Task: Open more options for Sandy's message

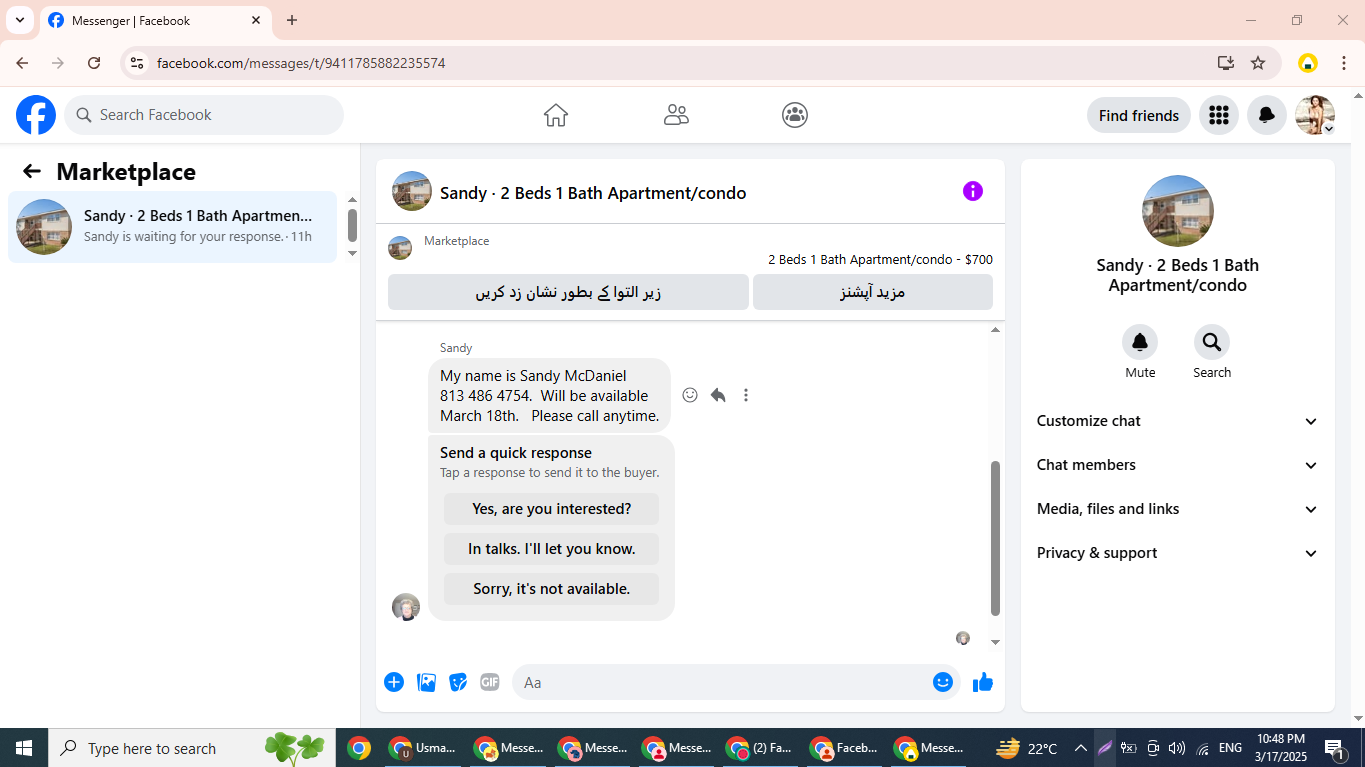Action: [746, 395]
